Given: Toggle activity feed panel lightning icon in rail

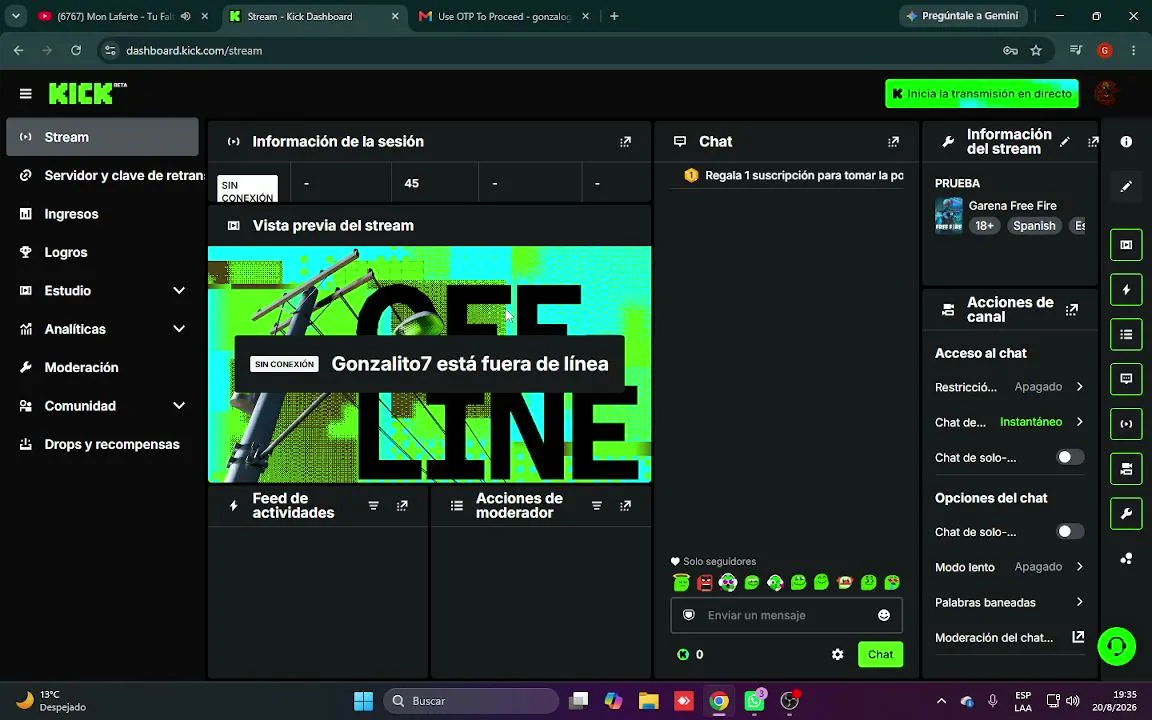Looking at the screenshot, I should tap(1126, 289).
